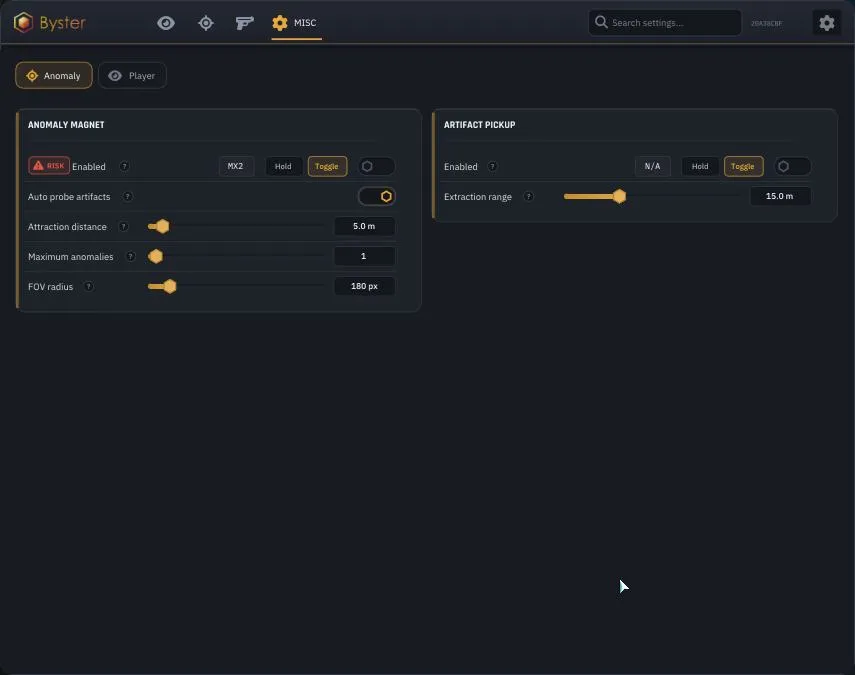Focus the Search settings field
855x675 pixels.
665,23
